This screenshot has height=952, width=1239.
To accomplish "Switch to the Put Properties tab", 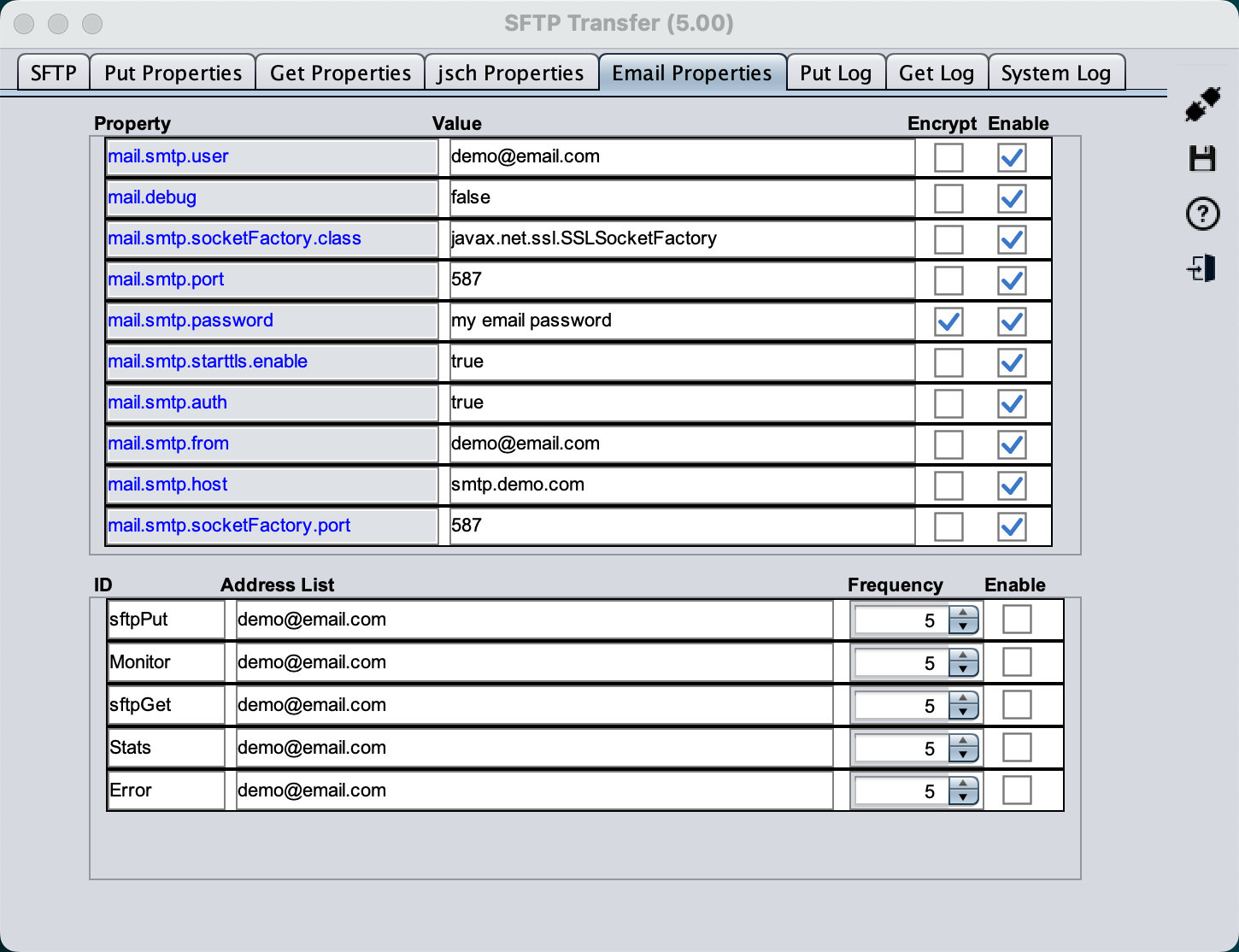I will tap(173, 73).
